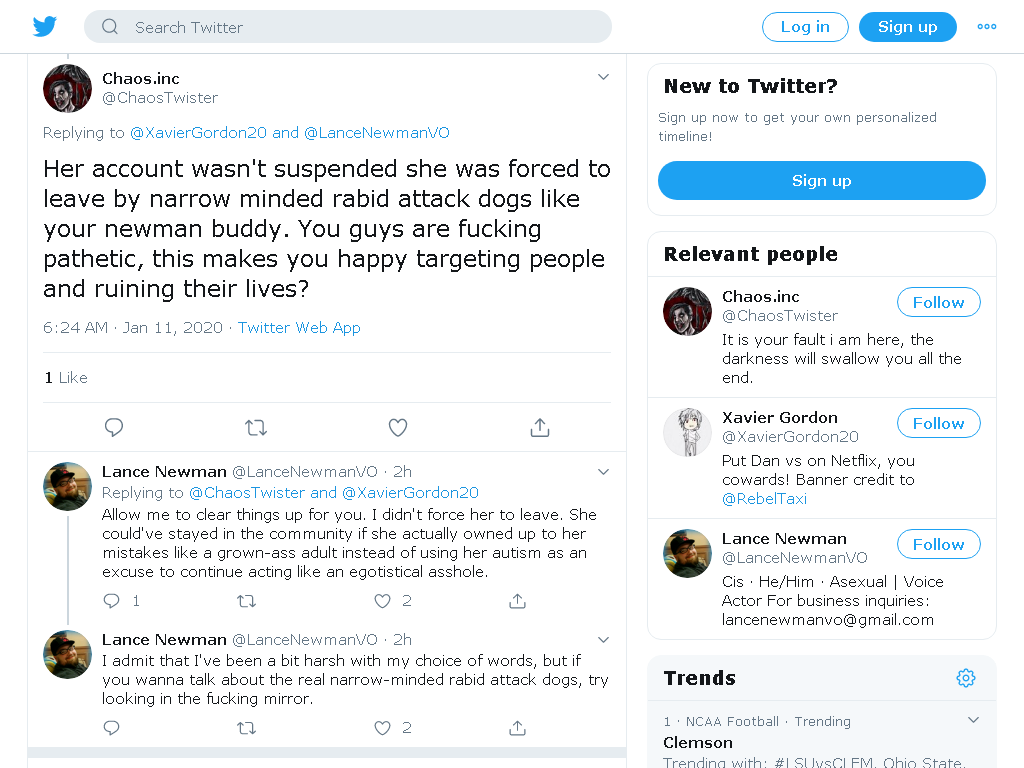The width and height of the screenshot is (1024, 768).
Task: Reply to the Chaos.inc main tweet
Action: click(x=114, y=428)
